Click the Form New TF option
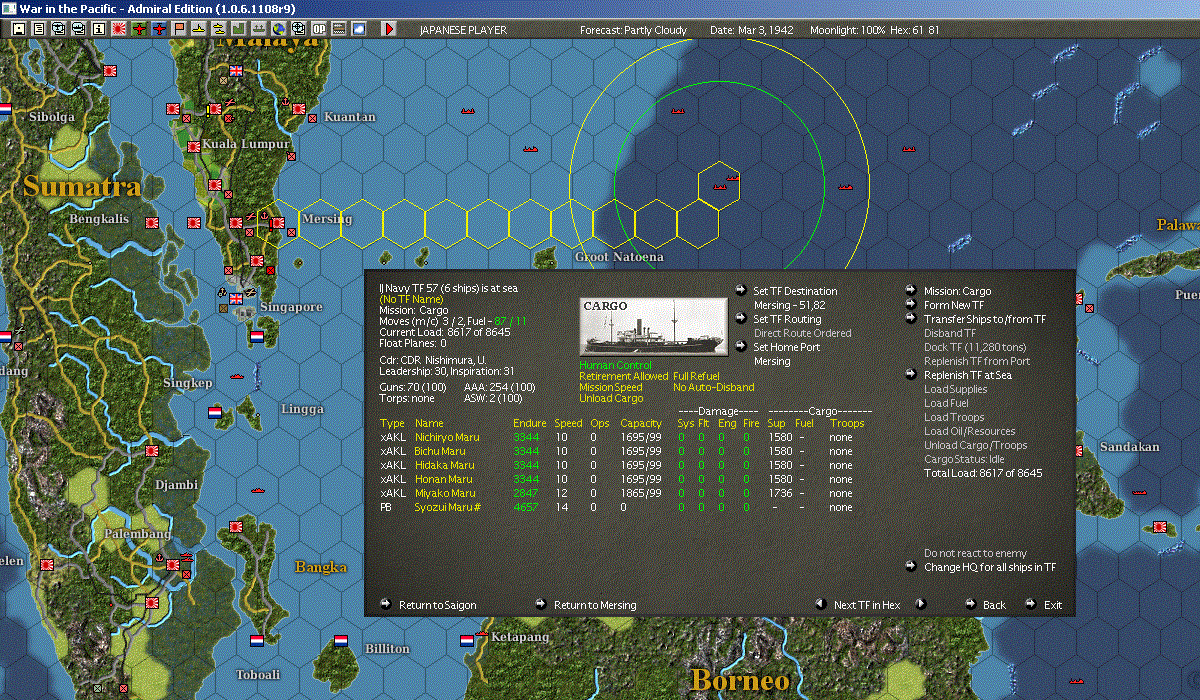 pos(954,305)
